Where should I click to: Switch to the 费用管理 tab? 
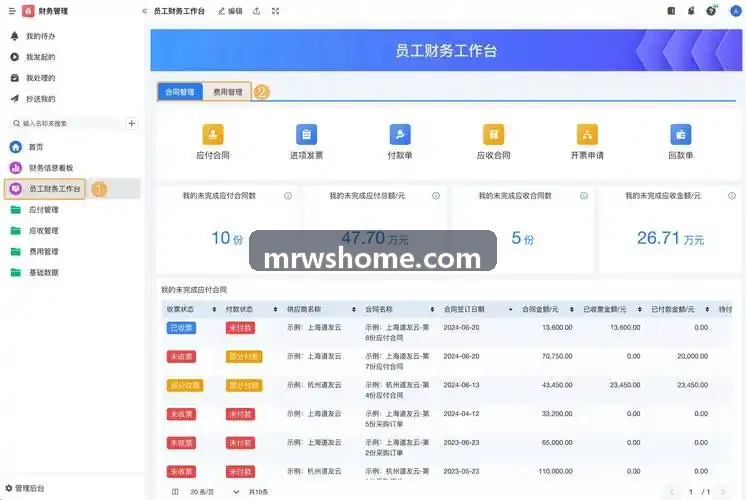click(227, 92)
